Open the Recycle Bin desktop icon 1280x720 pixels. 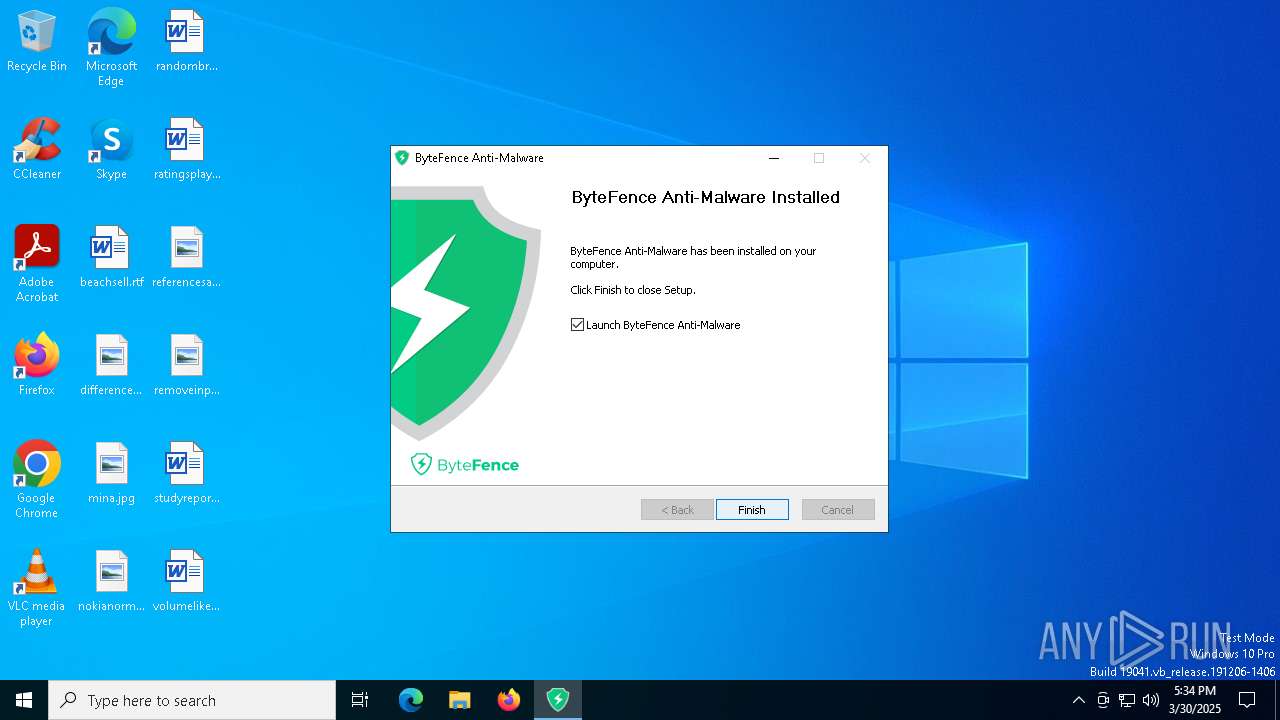(x=37, y=41)
